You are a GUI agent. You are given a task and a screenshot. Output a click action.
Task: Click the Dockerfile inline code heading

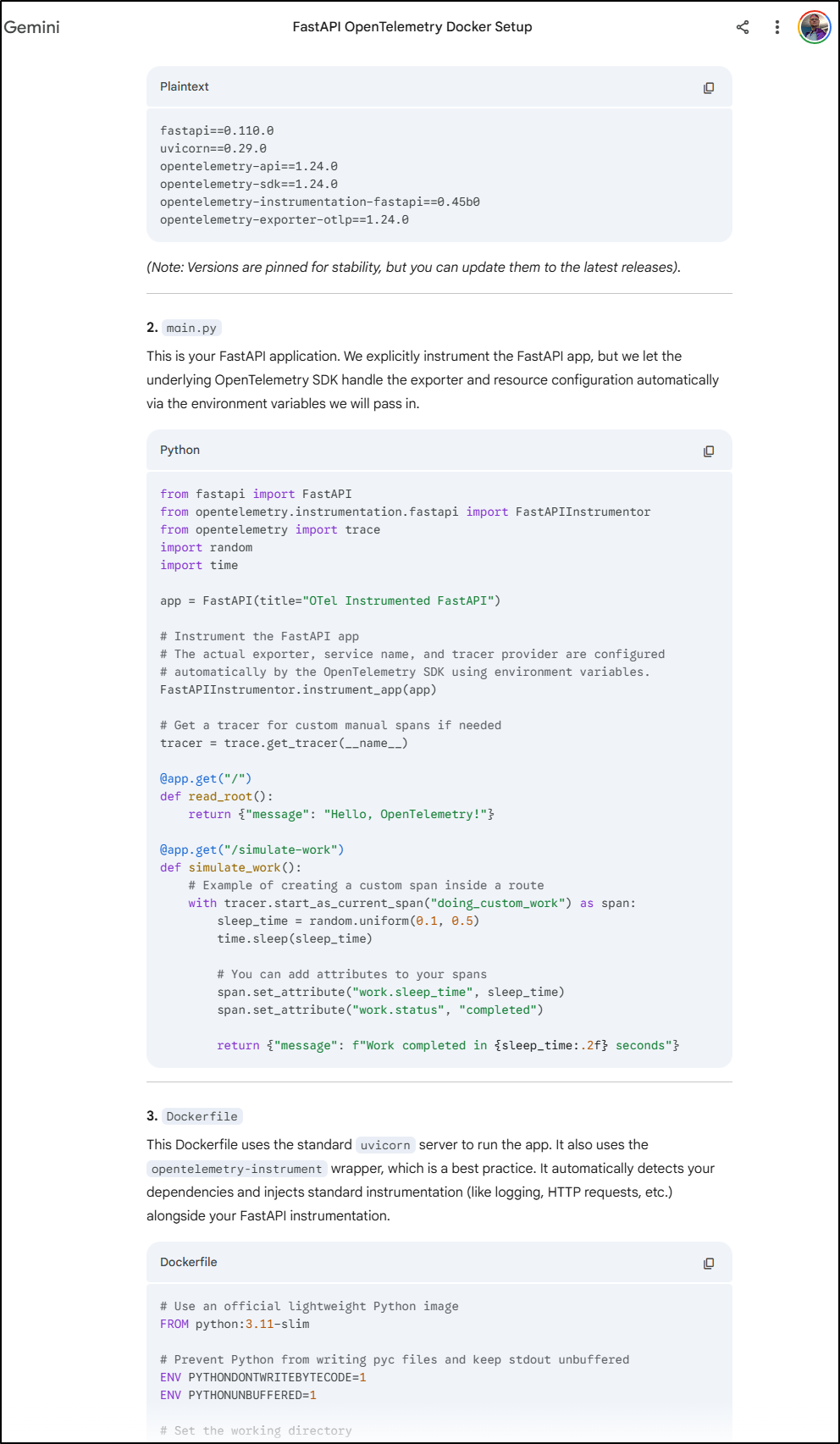(x=202, y=1116)
